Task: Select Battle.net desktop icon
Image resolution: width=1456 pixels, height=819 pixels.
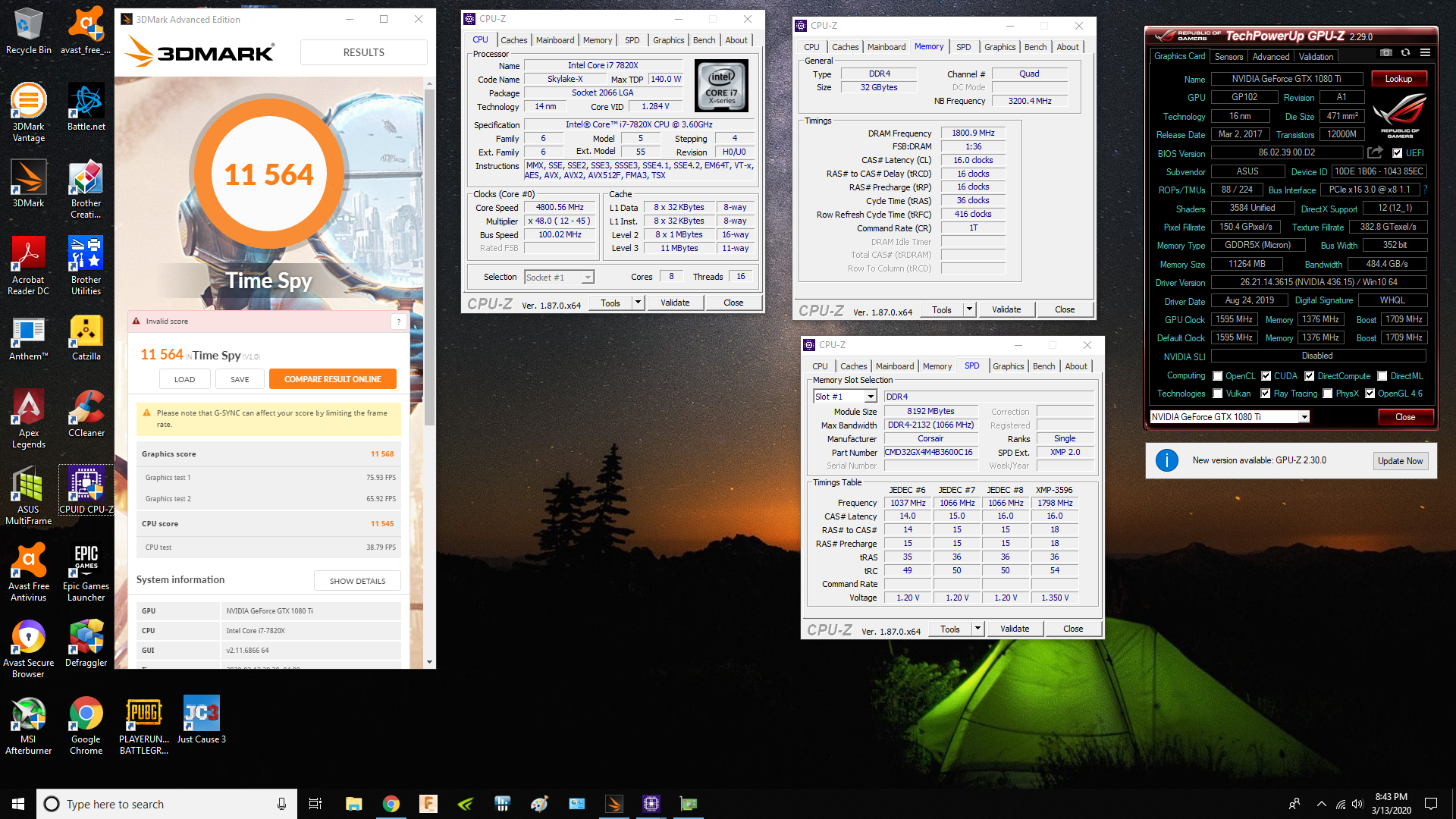Action: [86, 107]
